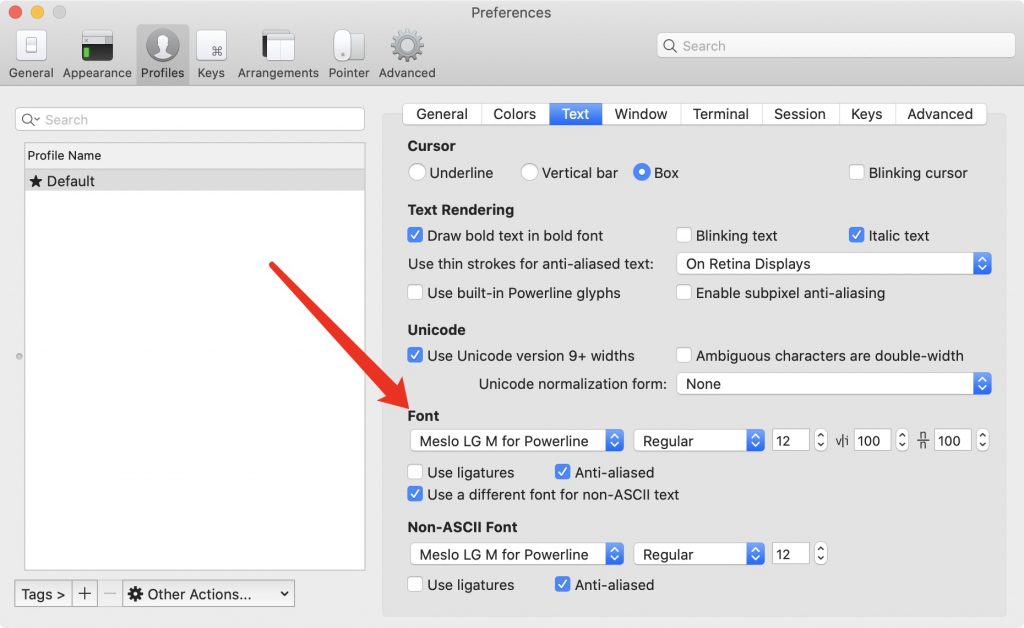Click the magnifier in profile search
Image resolution: width=1024 pixels, height=628 pixels.
pyautogui.click(x=30, y=119)
